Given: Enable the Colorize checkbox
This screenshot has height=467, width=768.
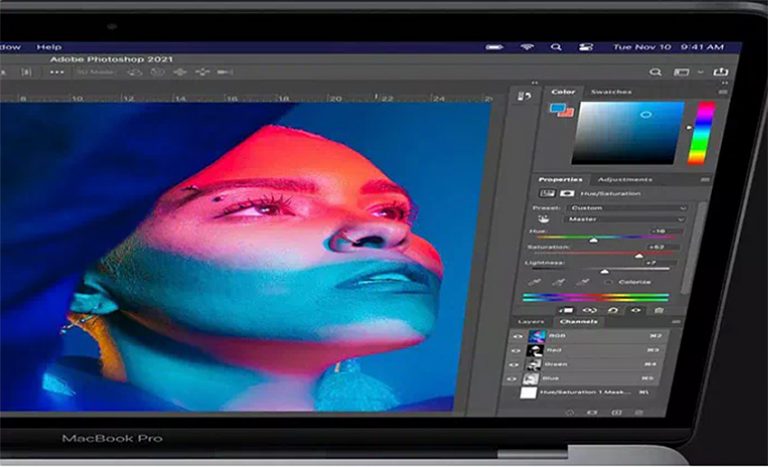Looking at the screenshot, I should pos(608,283).
